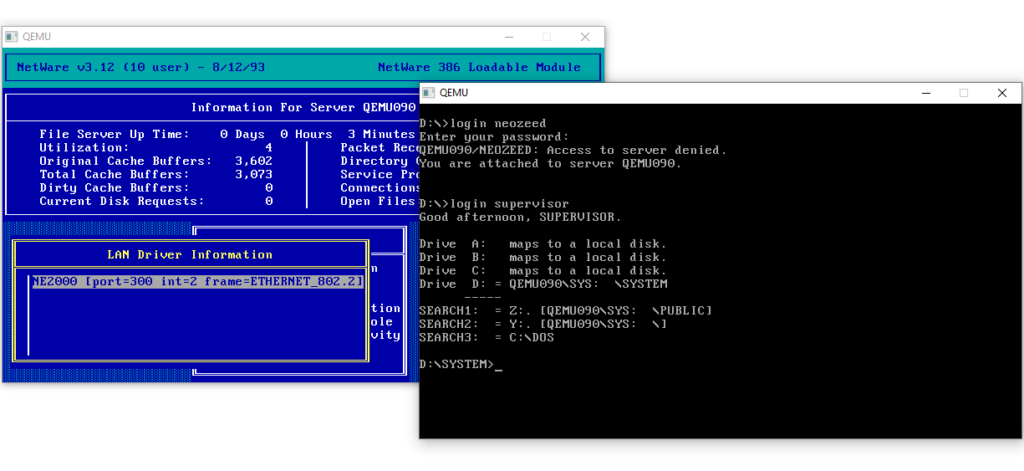Maximize the back QEMU NetWare window

547,37
